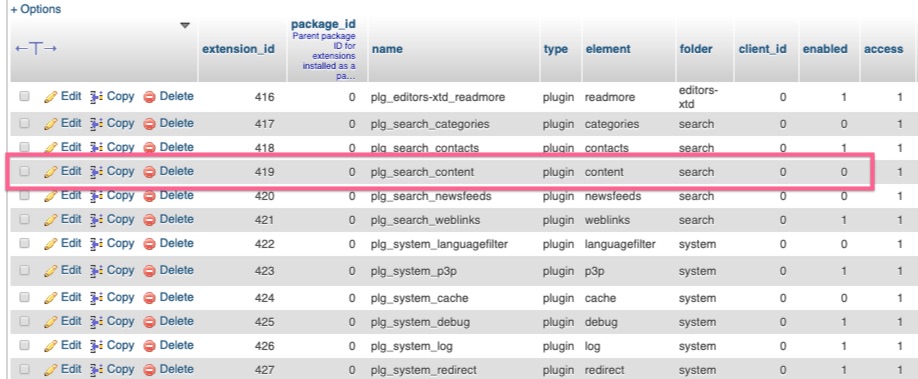The image size is (918, 379).
Task: Select the checkbox for plg_system_log row
Action: click(25, 345)
